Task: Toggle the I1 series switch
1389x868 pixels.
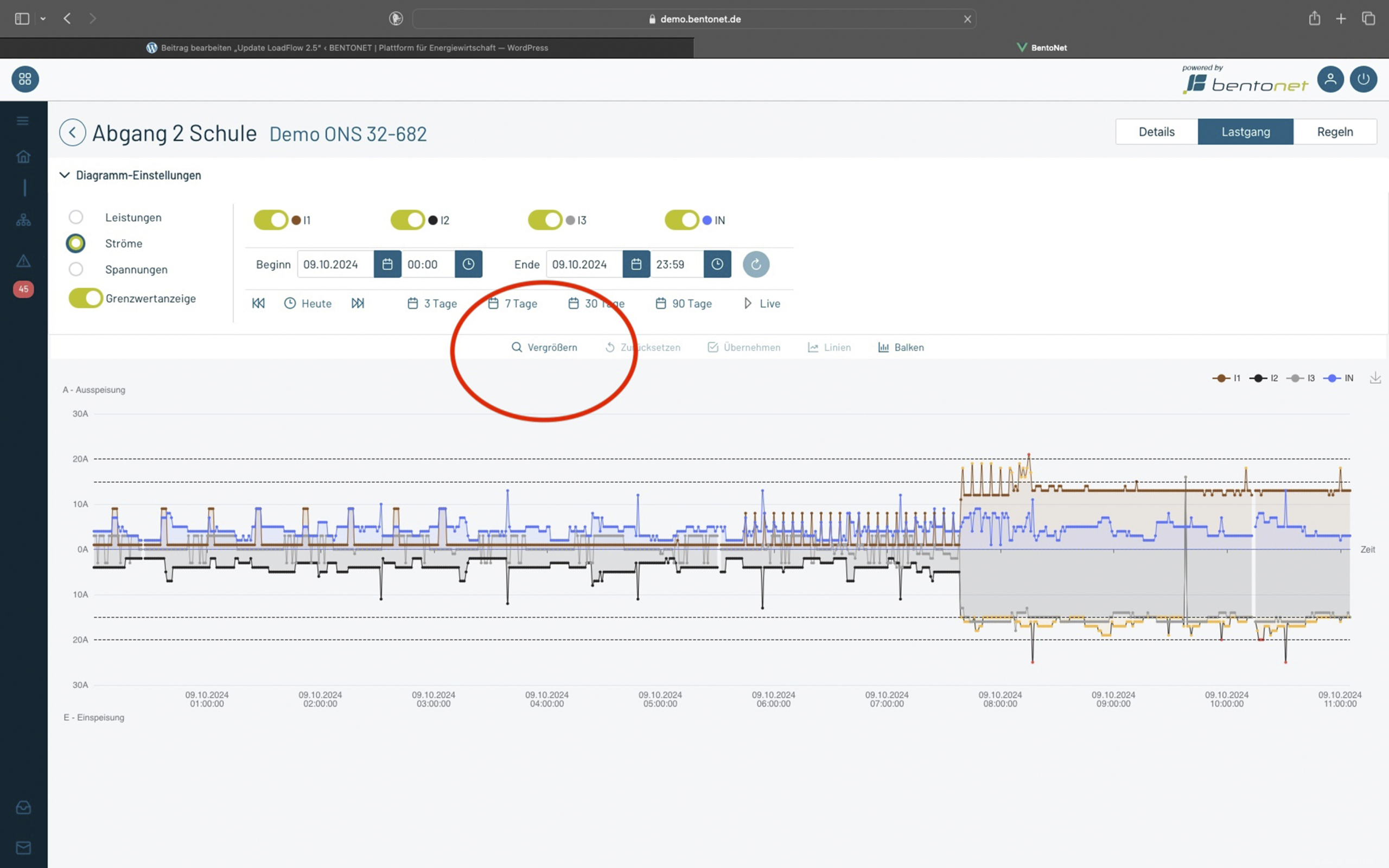Action: click(271, 220)
